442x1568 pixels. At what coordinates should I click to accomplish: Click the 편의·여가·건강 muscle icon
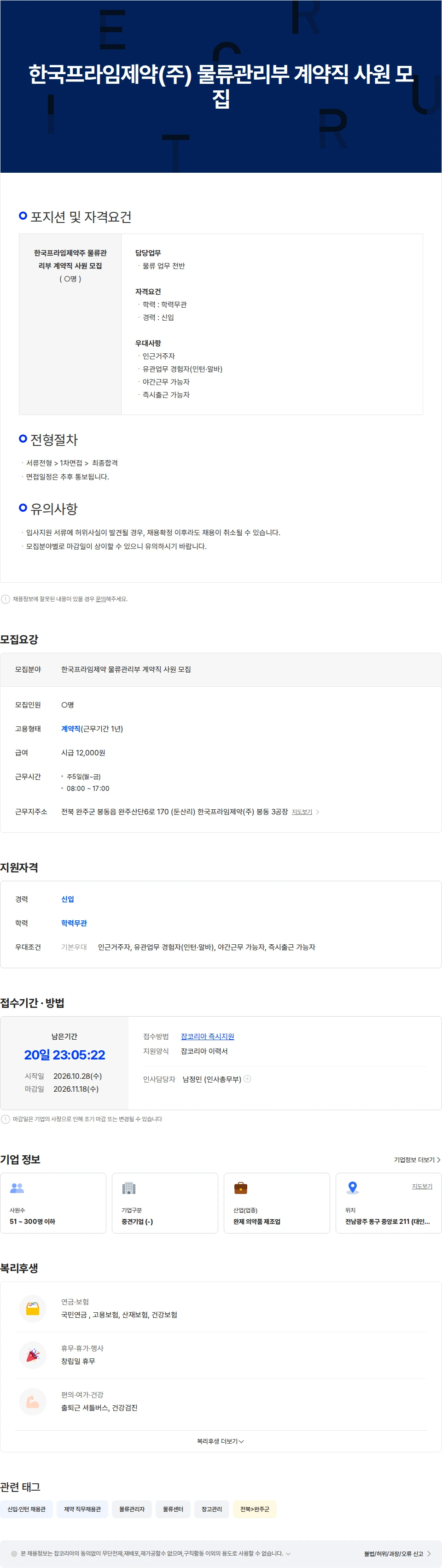(x=33, y=1401)
